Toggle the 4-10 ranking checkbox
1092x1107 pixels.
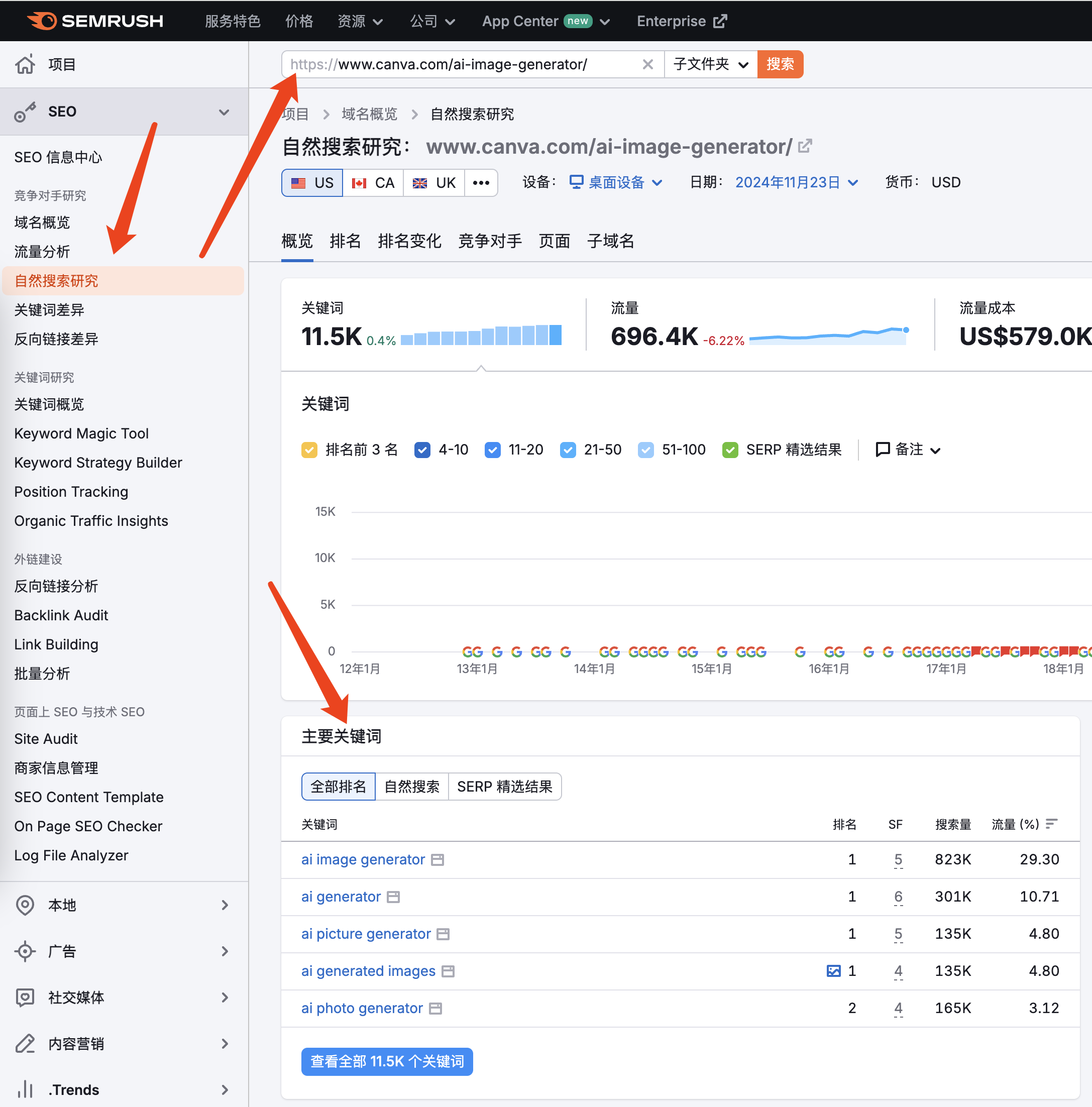[x=422, y=450]
